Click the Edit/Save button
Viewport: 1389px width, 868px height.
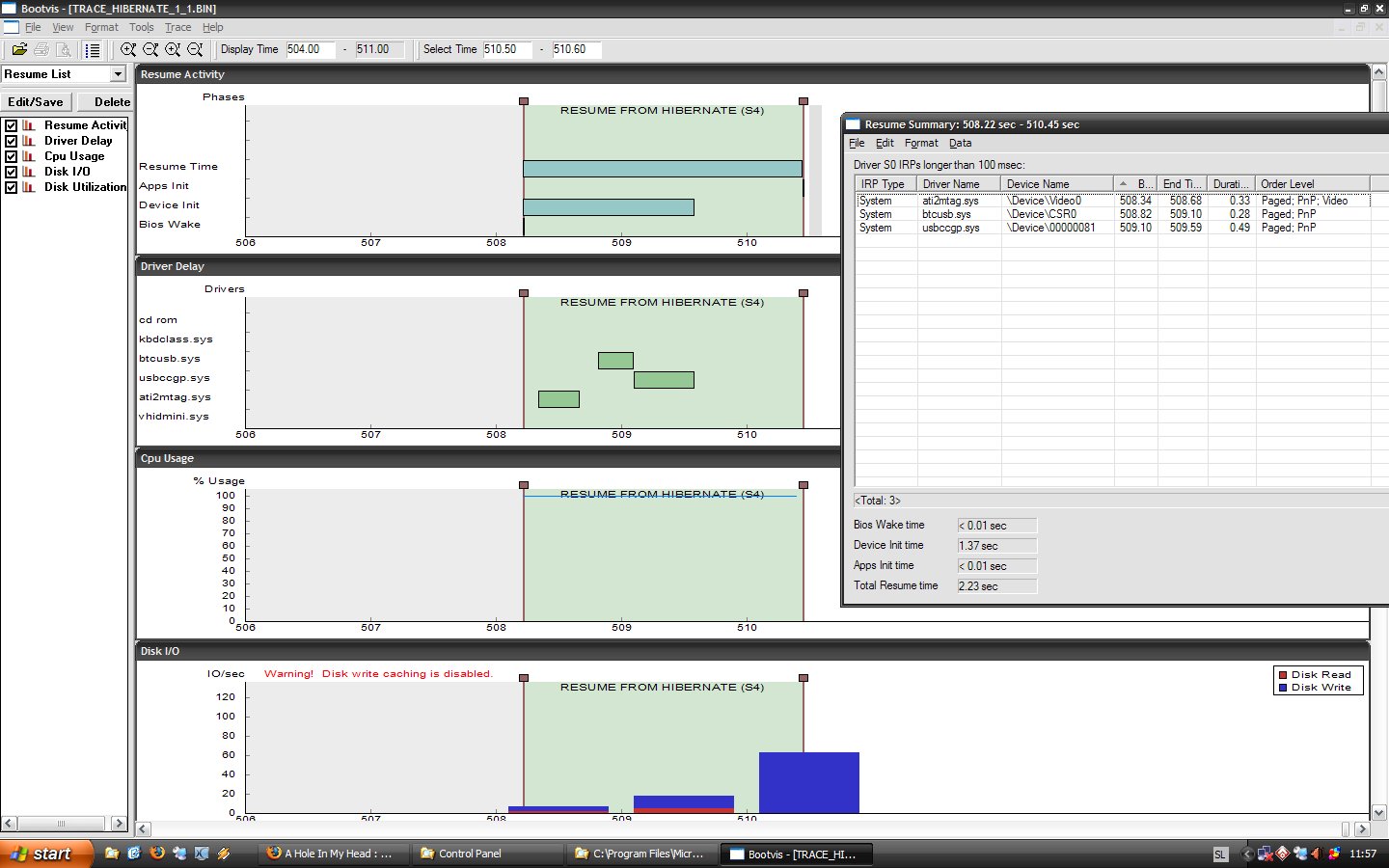[36, 102]
